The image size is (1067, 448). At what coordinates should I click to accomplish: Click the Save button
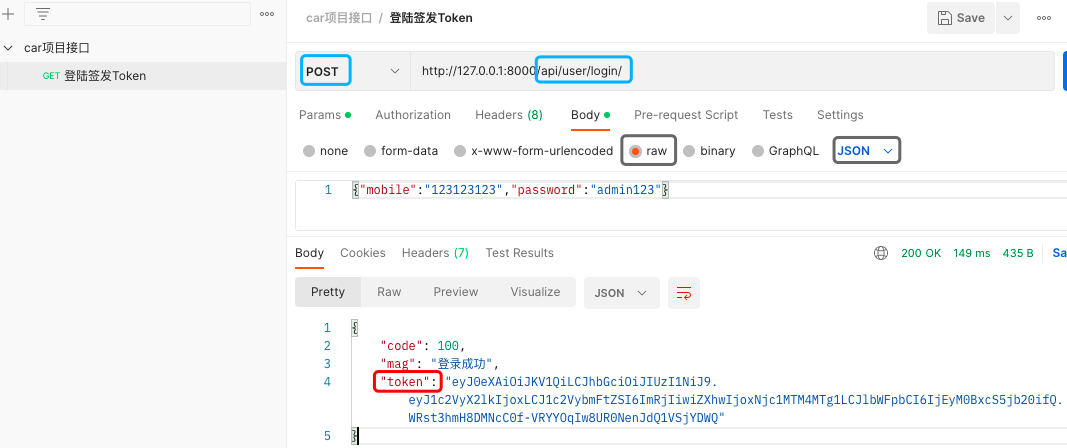pos(961,18)
